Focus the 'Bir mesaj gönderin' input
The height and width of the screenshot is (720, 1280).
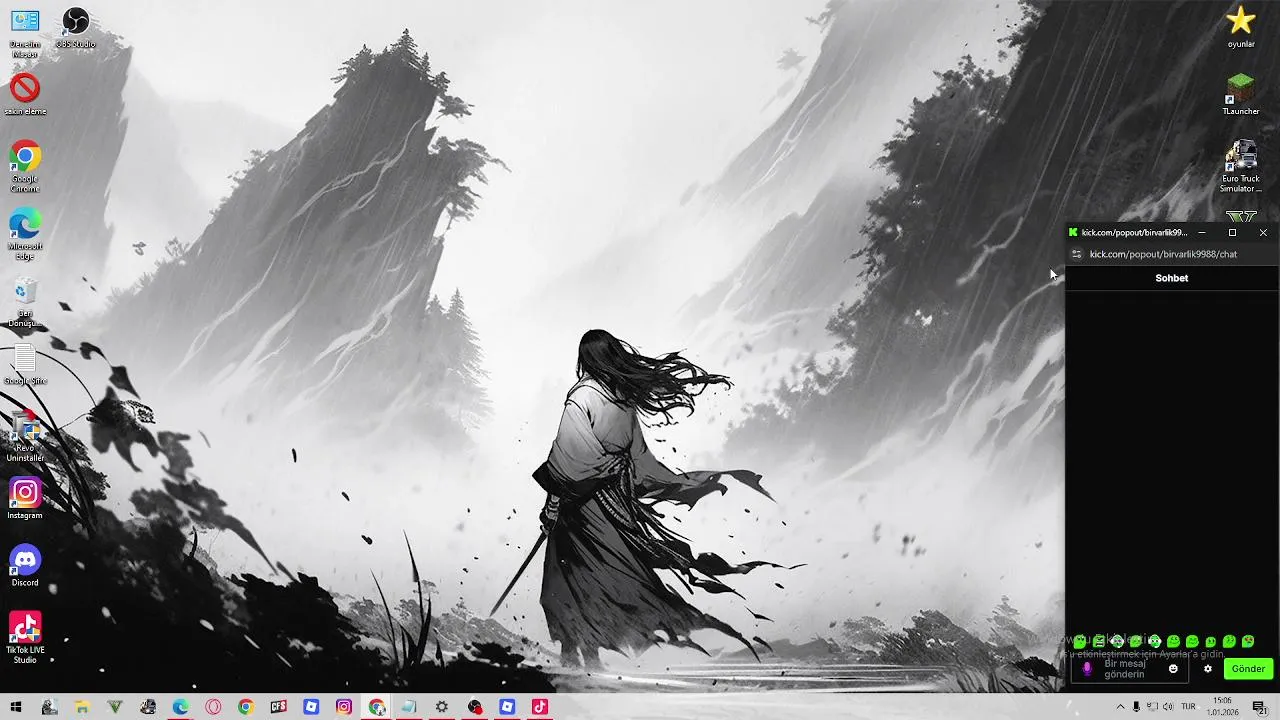(1130, 669)
